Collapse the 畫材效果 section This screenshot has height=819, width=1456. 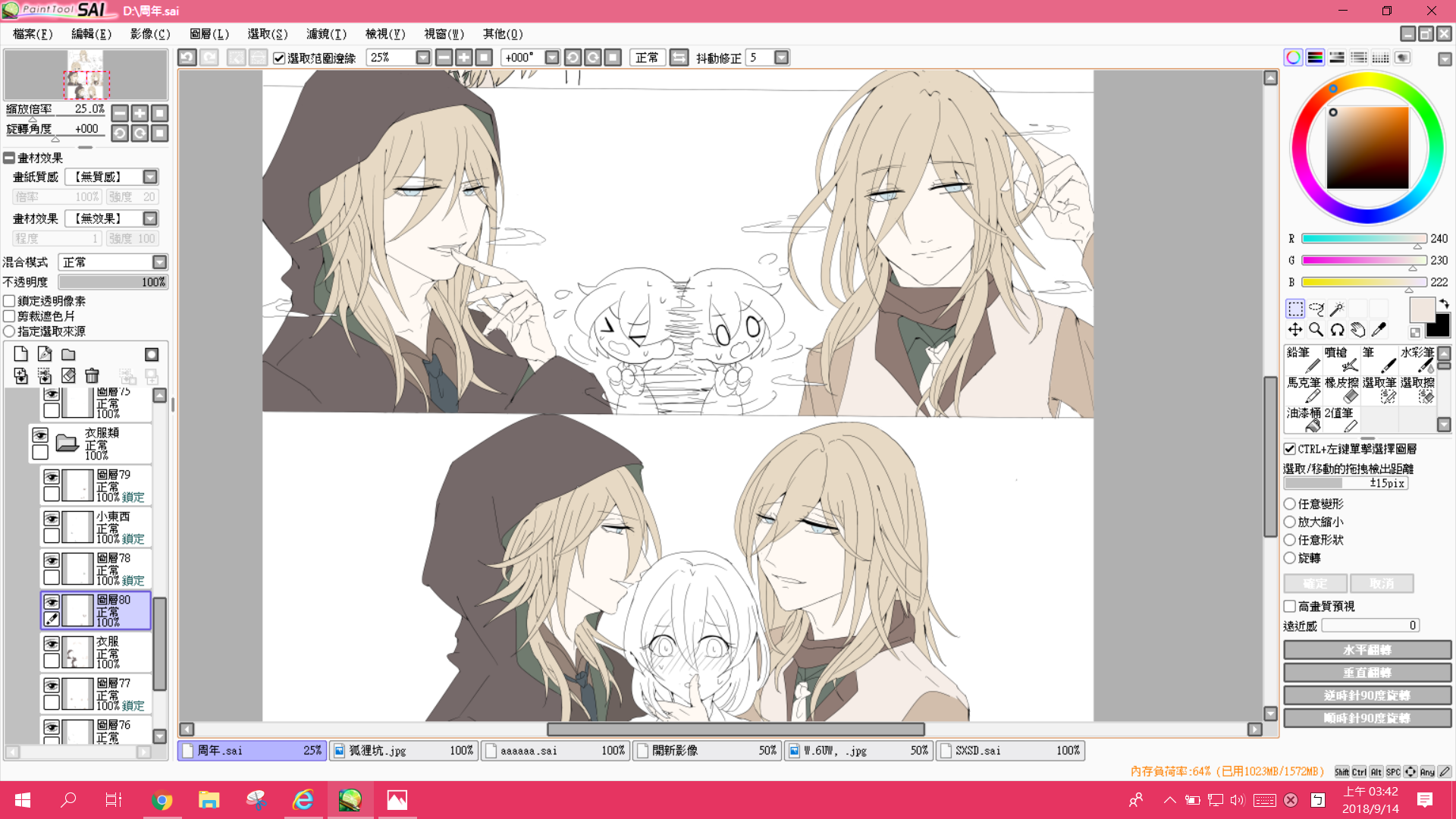click(9, 158)
